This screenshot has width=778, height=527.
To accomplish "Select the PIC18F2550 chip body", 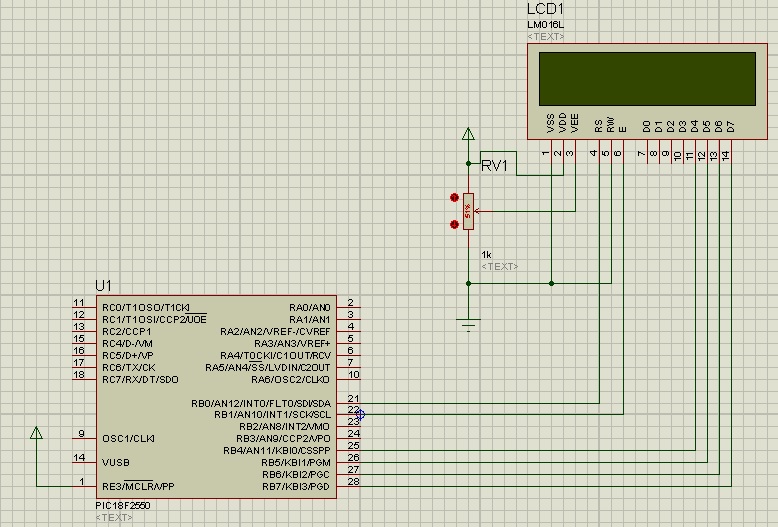I will tap(216, 397).
